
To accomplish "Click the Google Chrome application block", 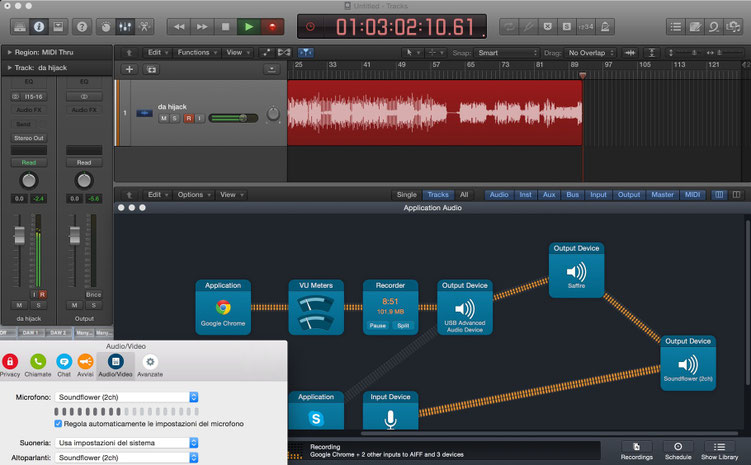I will [x=223, y=307].
